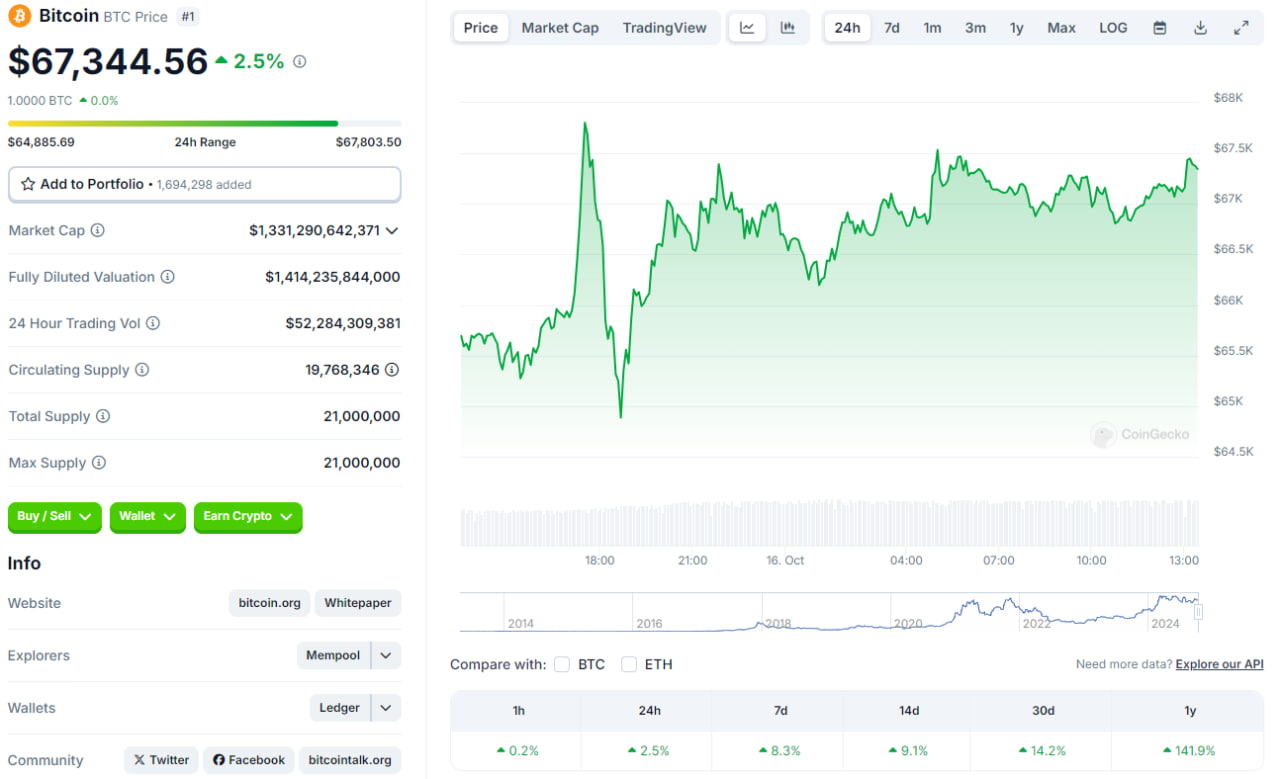Open the Whitepaper link
This screenshot has width=1280, height=779.
point(358,603)
